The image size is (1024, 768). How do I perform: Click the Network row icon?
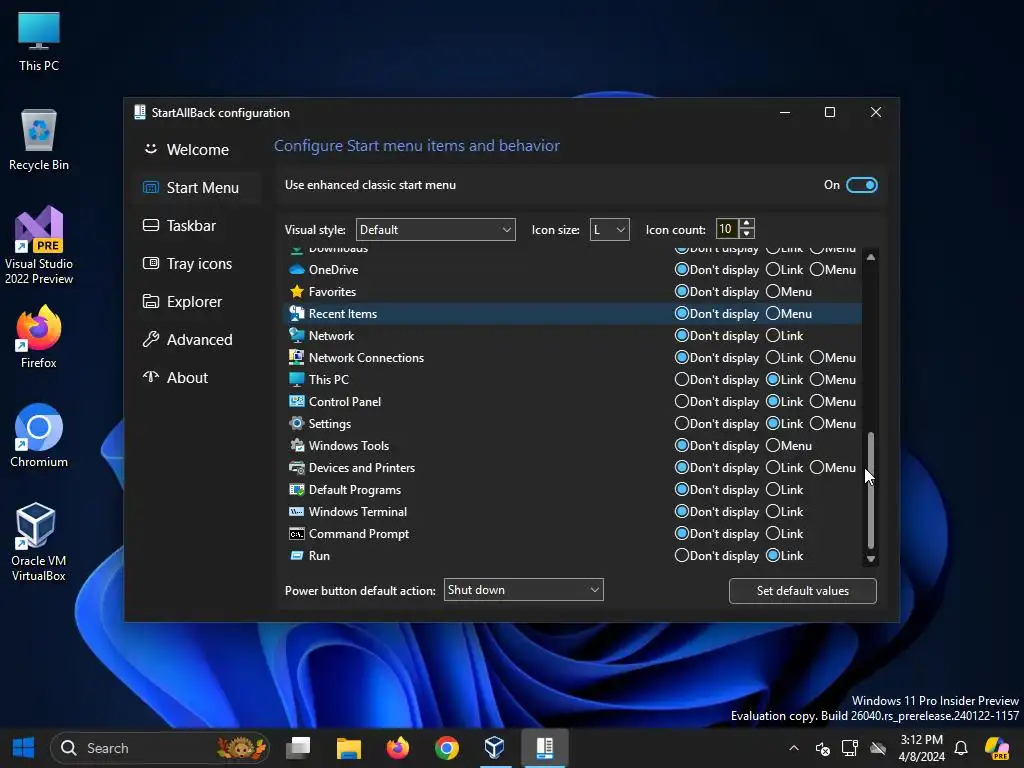pos(296,336)
